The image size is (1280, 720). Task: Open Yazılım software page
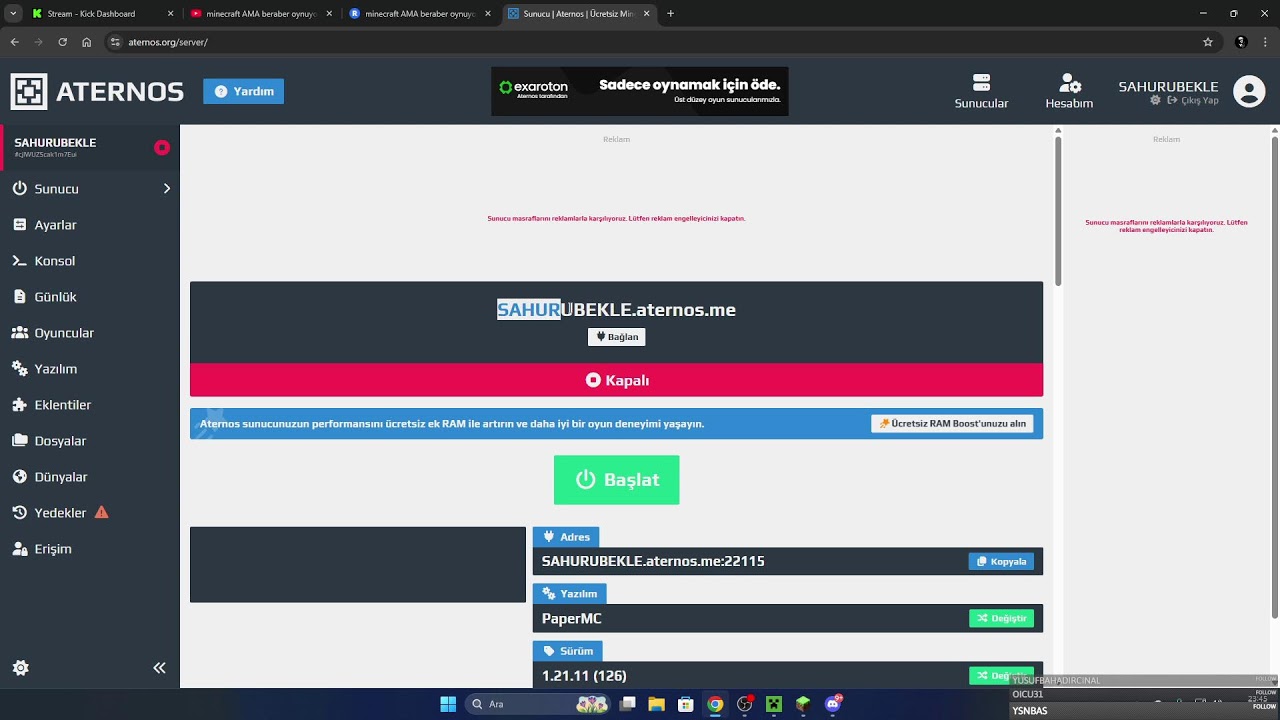[90, 369]
